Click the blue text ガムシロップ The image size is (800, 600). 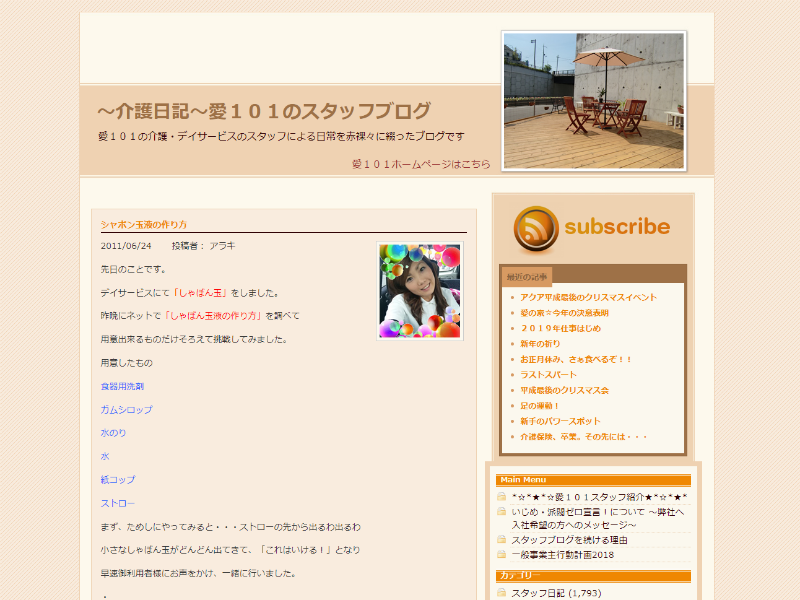point(127,410)
